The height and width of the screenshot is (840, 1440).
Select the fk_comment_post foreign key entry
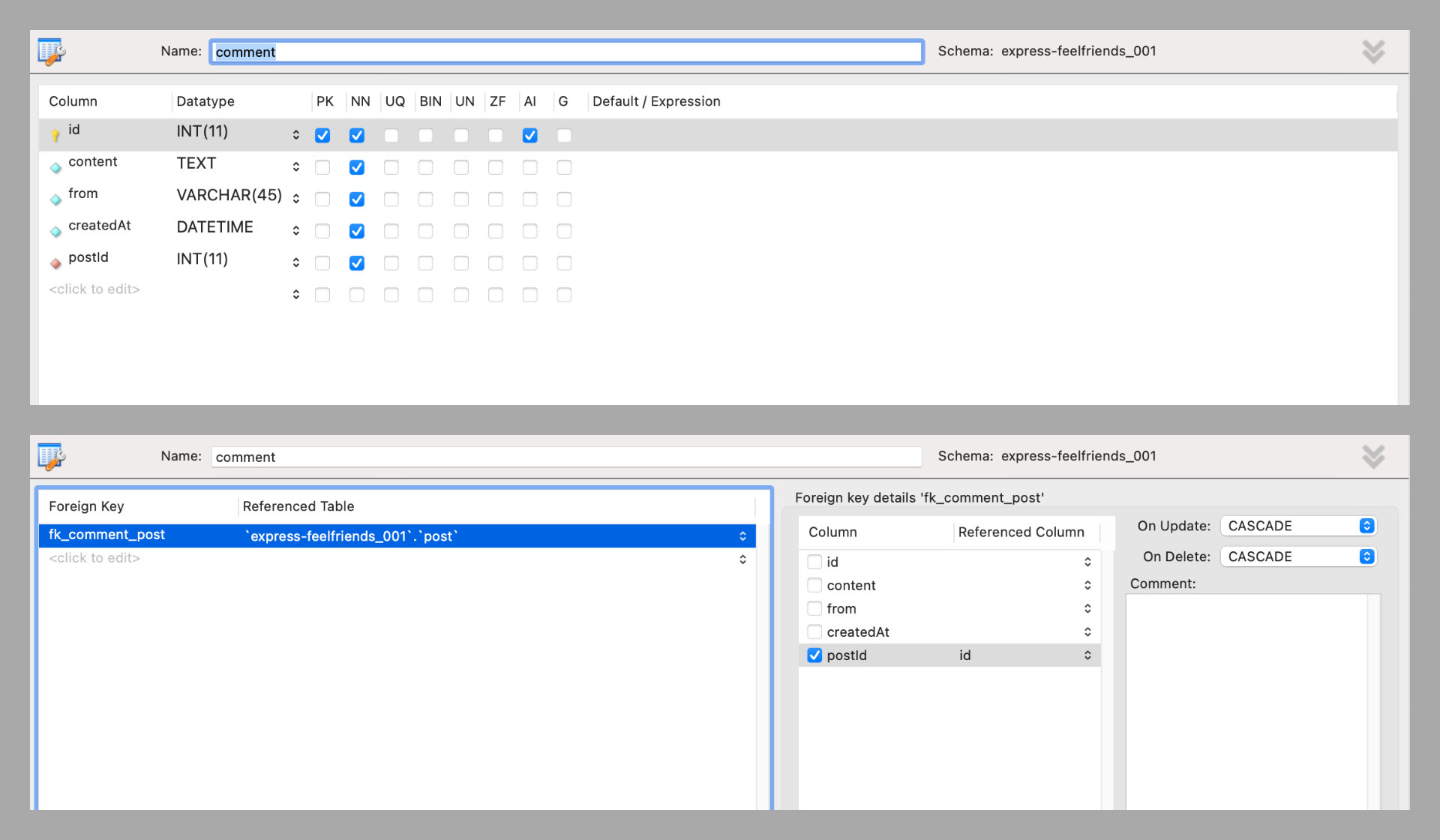point(108,534)
